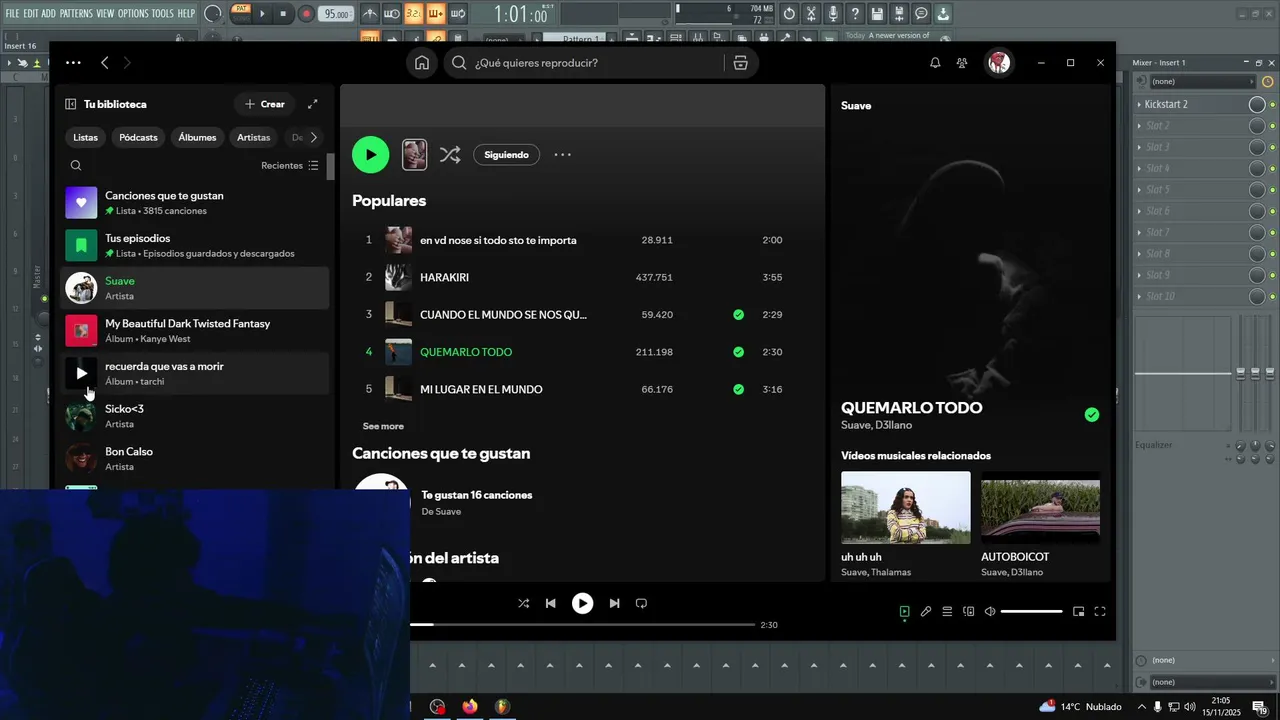Play recuerda que vas a morir album
Viewport: 1280px width, 720px height.
tap(81, 374)
